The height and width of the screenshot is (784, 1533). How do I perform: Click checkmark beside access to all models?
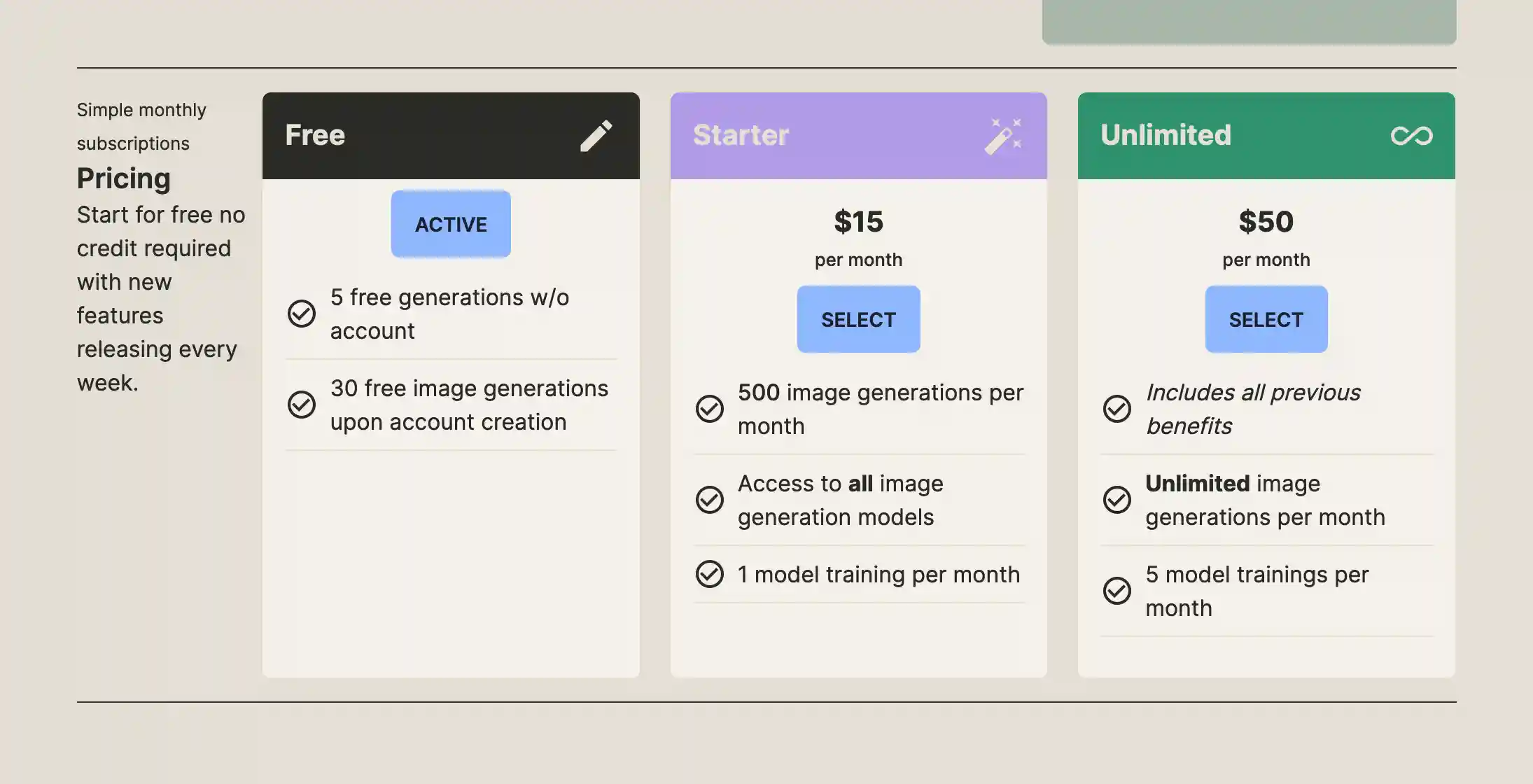tap(709, 500)
